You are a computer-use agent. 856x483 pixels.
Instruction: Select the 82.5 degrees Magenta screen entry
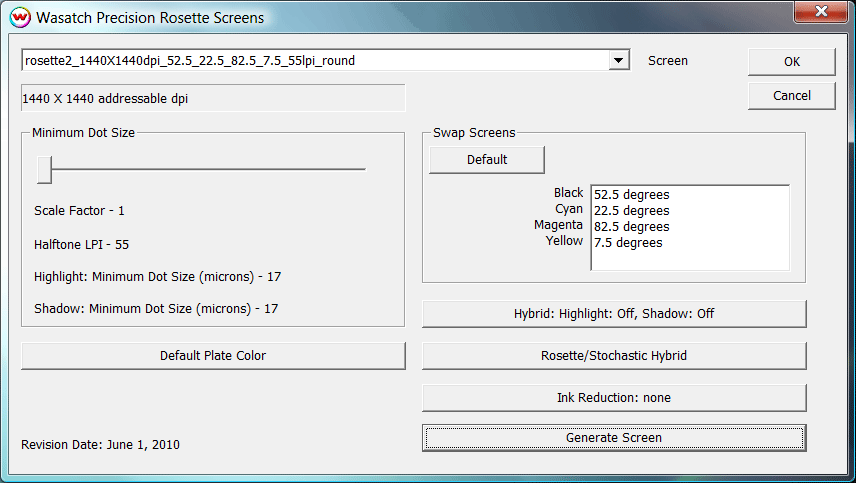[631, 226]
